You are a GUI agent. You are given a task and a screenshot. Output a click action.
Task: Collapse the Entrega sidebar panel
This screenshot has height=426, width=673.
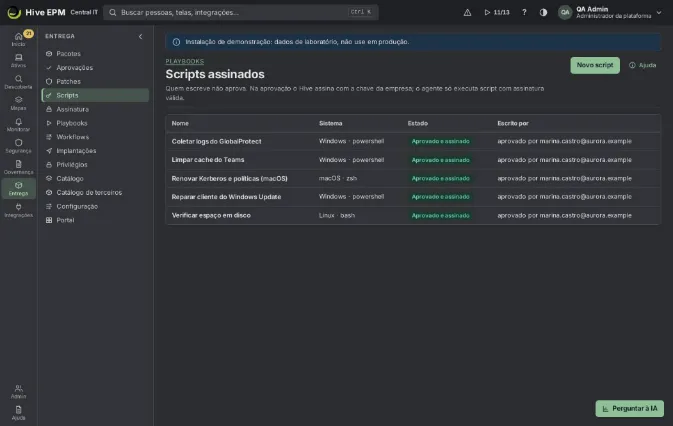140,36
